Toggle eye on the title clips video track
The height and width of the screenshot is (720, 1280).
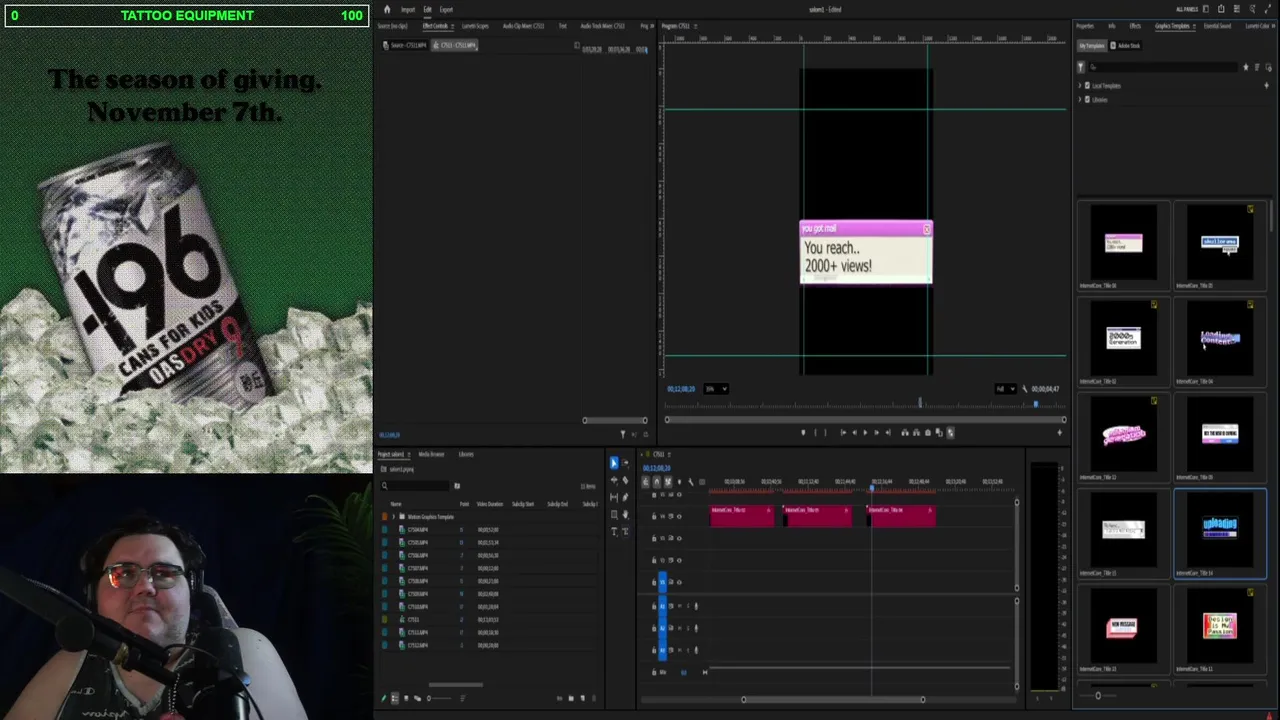tap(679, 516)
